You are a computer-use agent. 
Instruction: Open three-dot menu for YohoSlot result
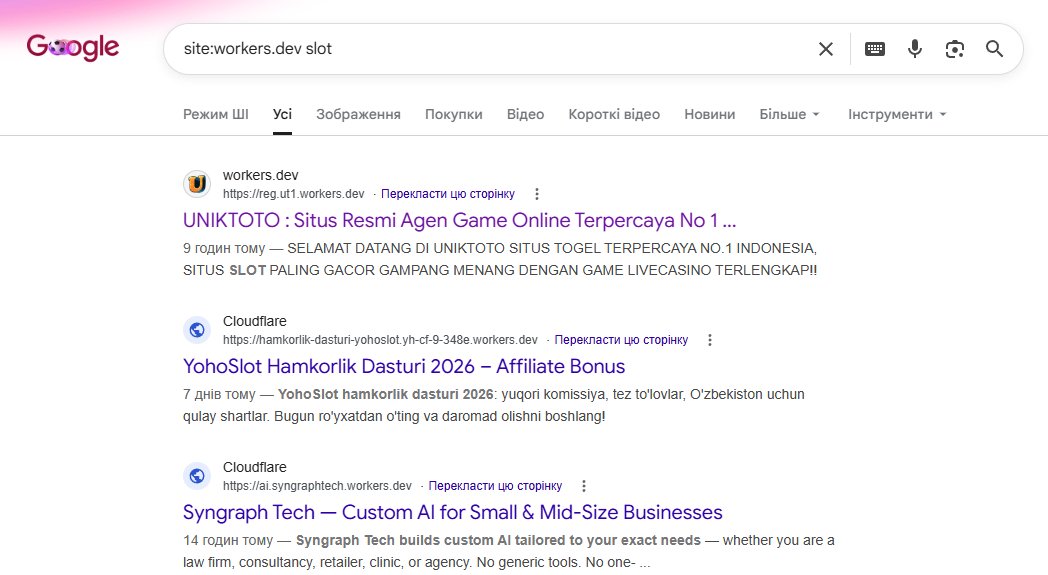click(710, 340)
